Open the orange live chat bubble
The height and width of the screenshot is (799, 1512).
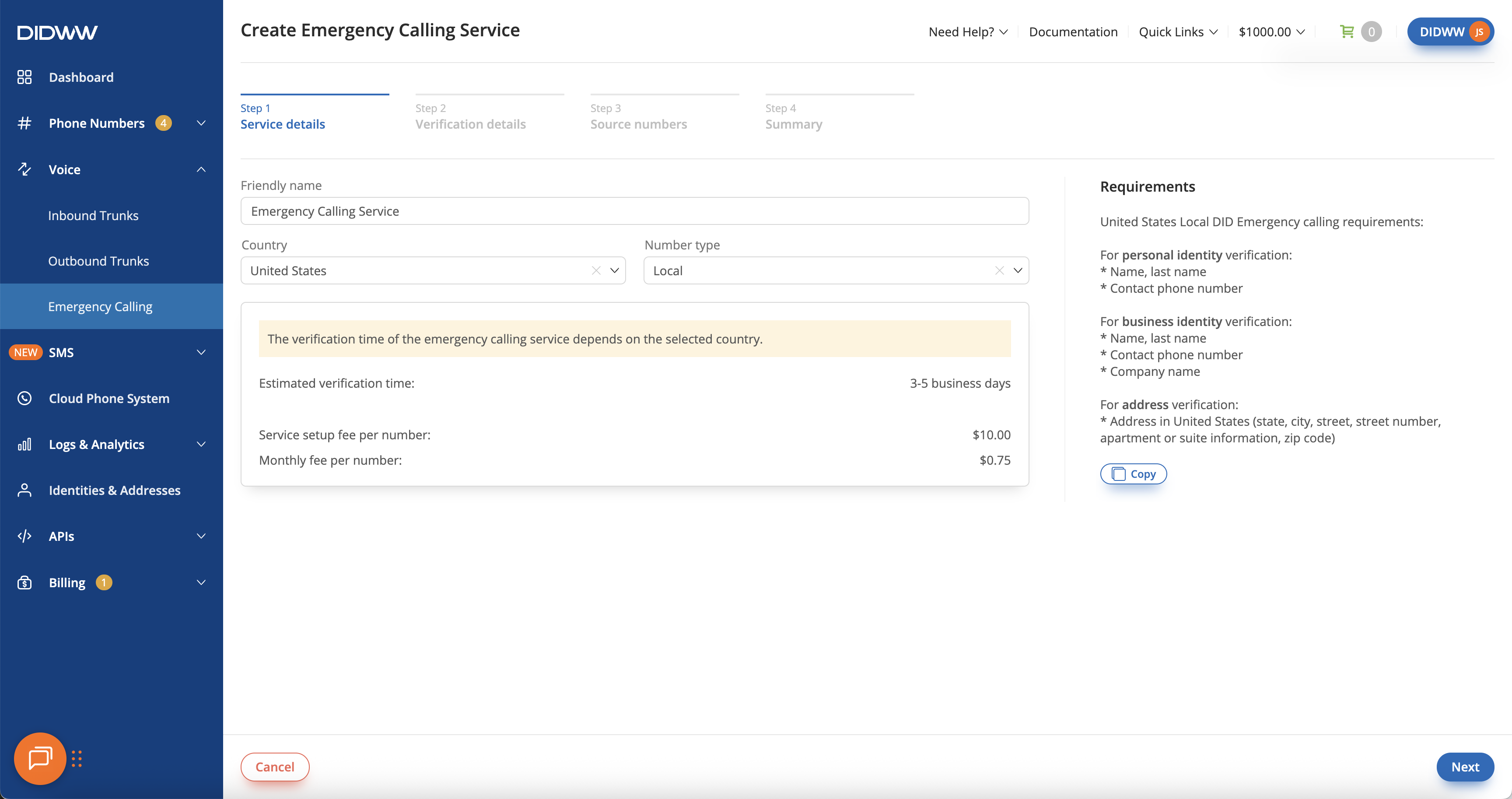point(40,758)
